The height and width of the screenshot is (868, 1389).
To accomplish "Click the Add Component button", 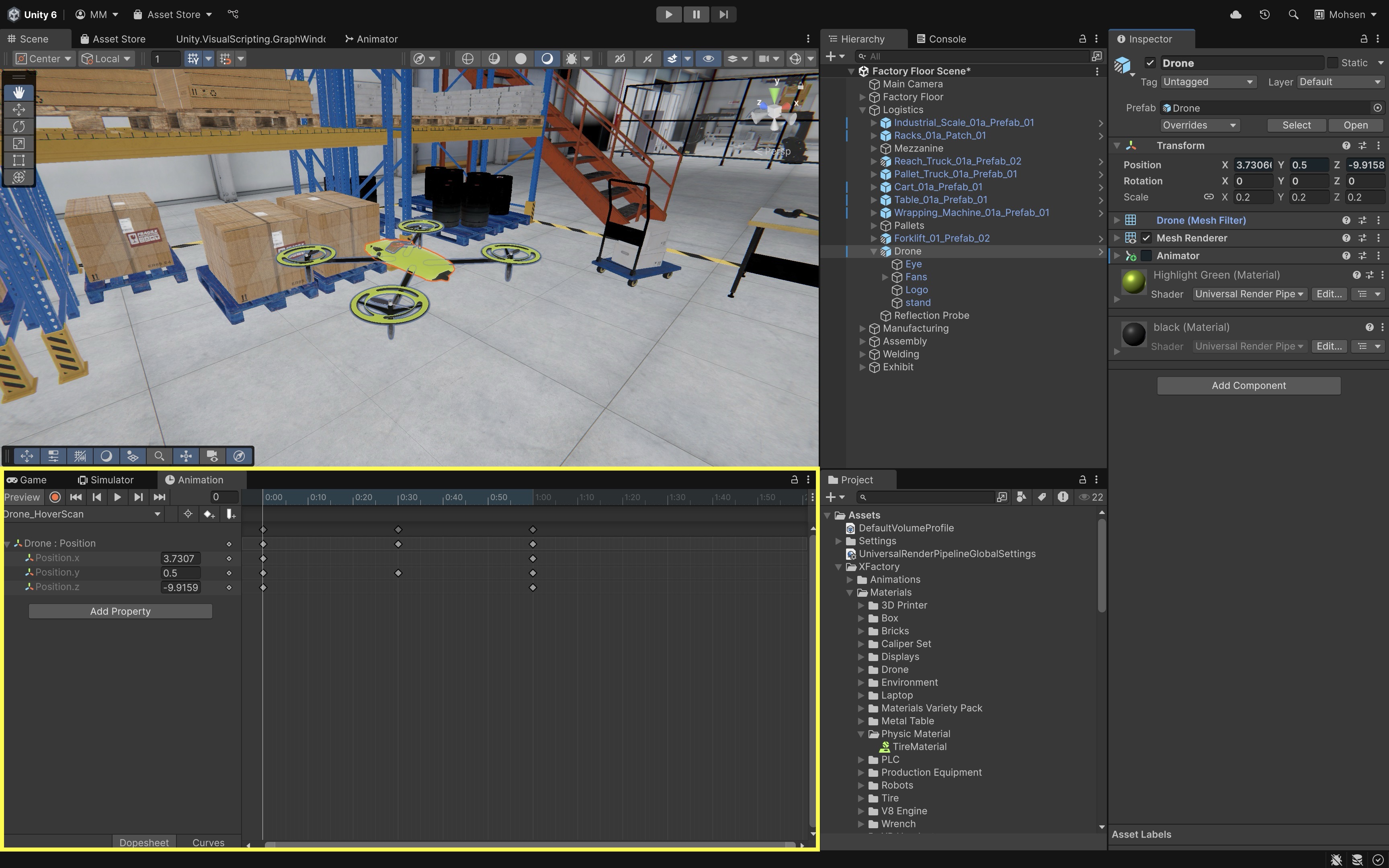I will (x=1248, y=386).
